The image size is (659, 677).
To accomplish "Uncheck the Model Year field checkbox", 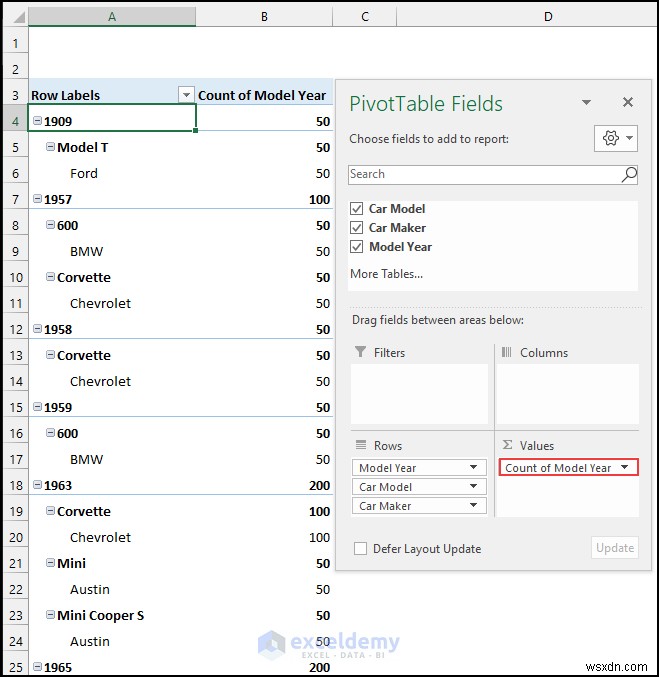I will click(357, 247).
